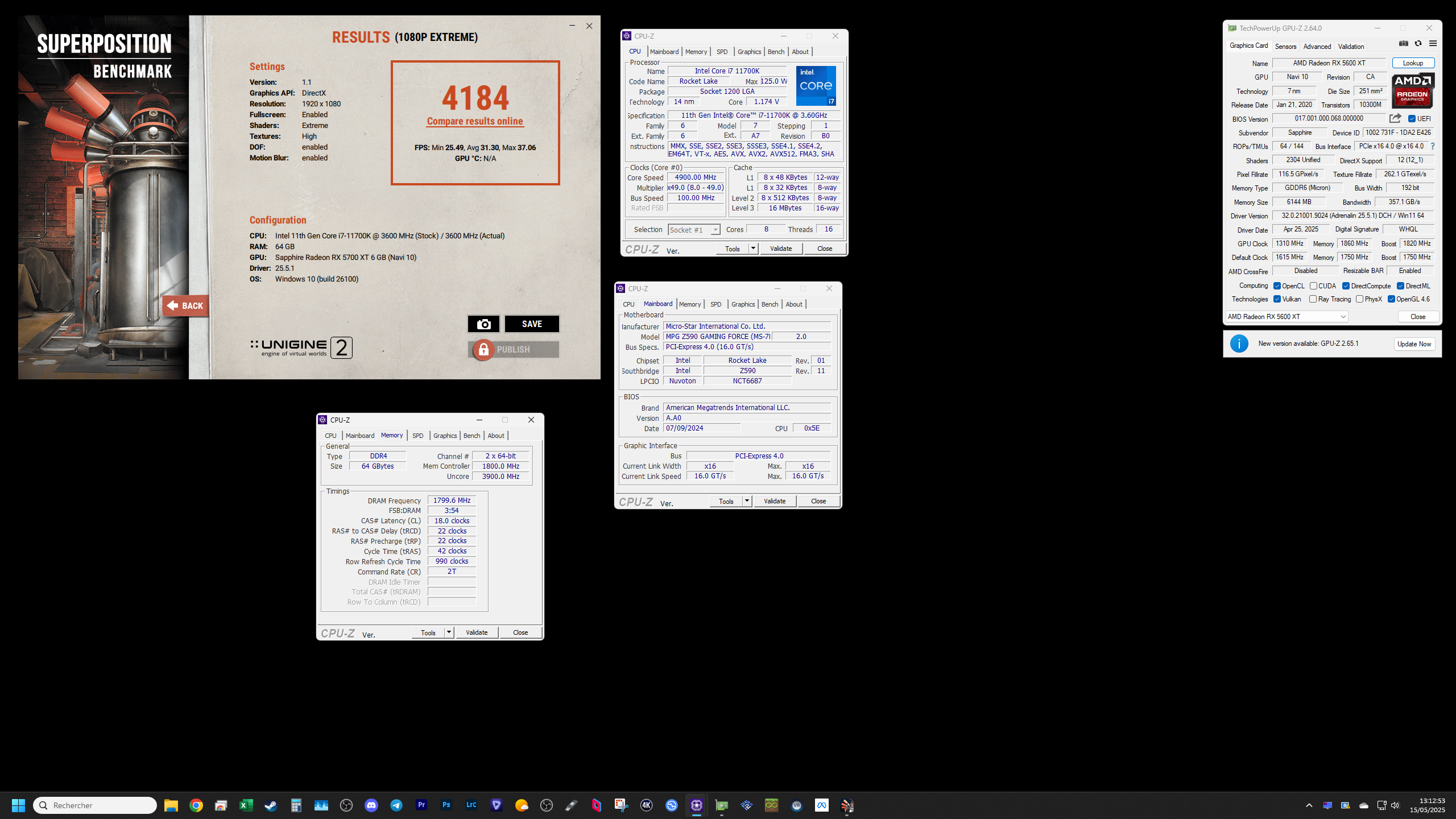Go BACK in Superposition Benchmark
The height and width of the screenshot is (819, 1456).
click(x=185, y=305)
